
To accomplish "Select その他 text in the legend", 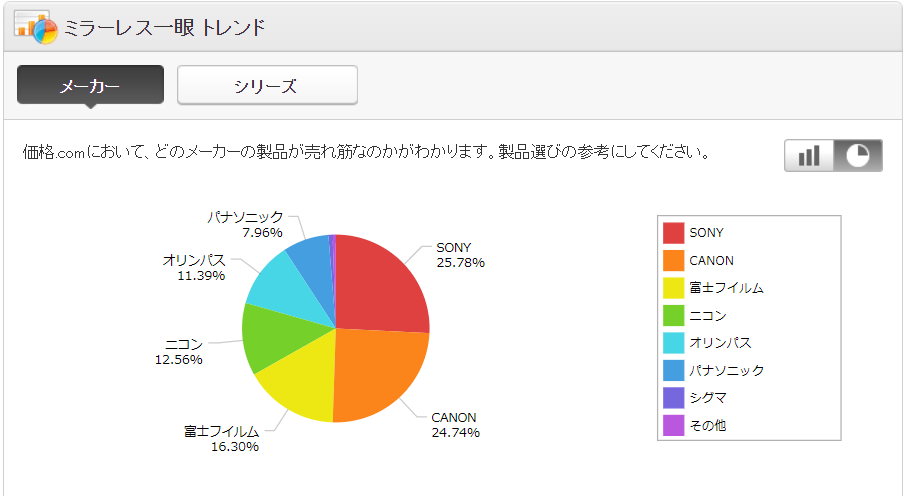I will pos(708,426).
